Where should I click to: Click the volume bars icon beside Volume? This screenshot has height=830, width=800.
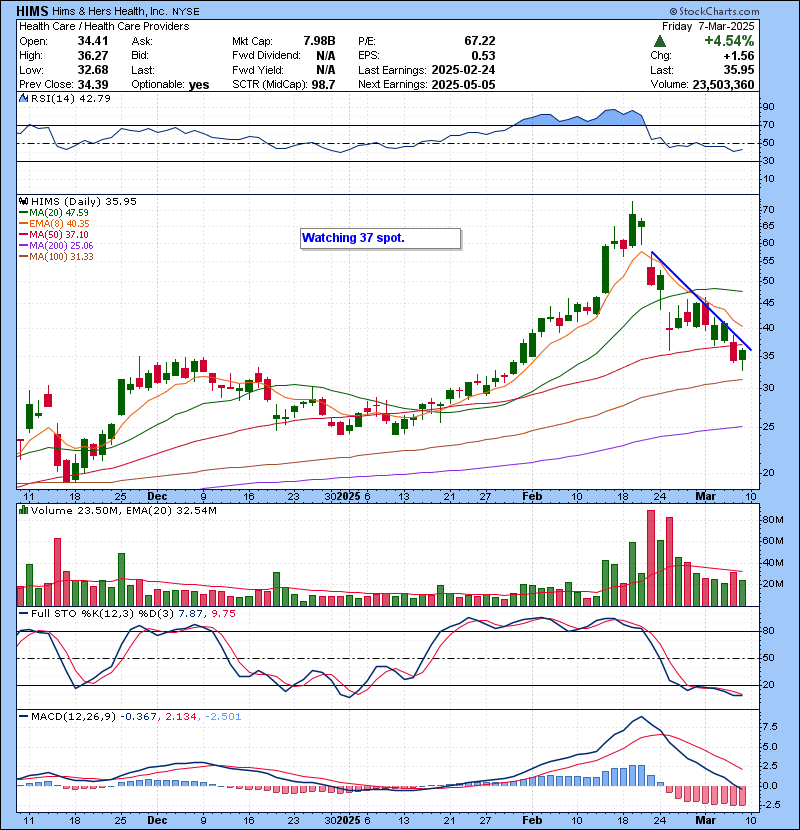pyautogui.click(x=23, y=510)
